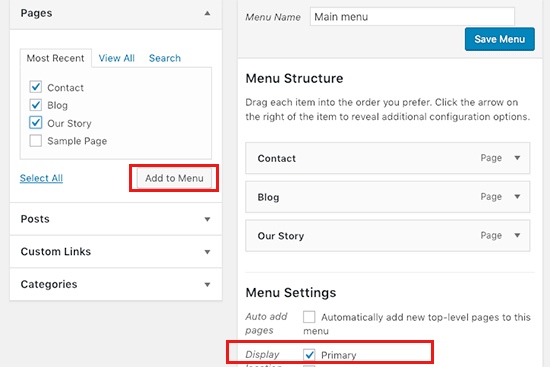
Task: Toggle the Primary display location checkbox
Action: point(309,355)
